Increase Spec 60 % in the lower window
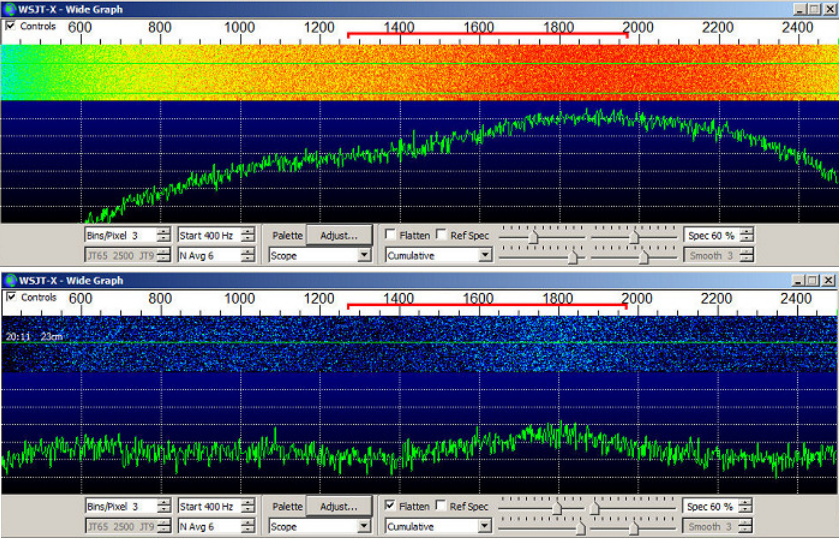The image size is (840, 540). pyautogui.click(x=746, y=503)
